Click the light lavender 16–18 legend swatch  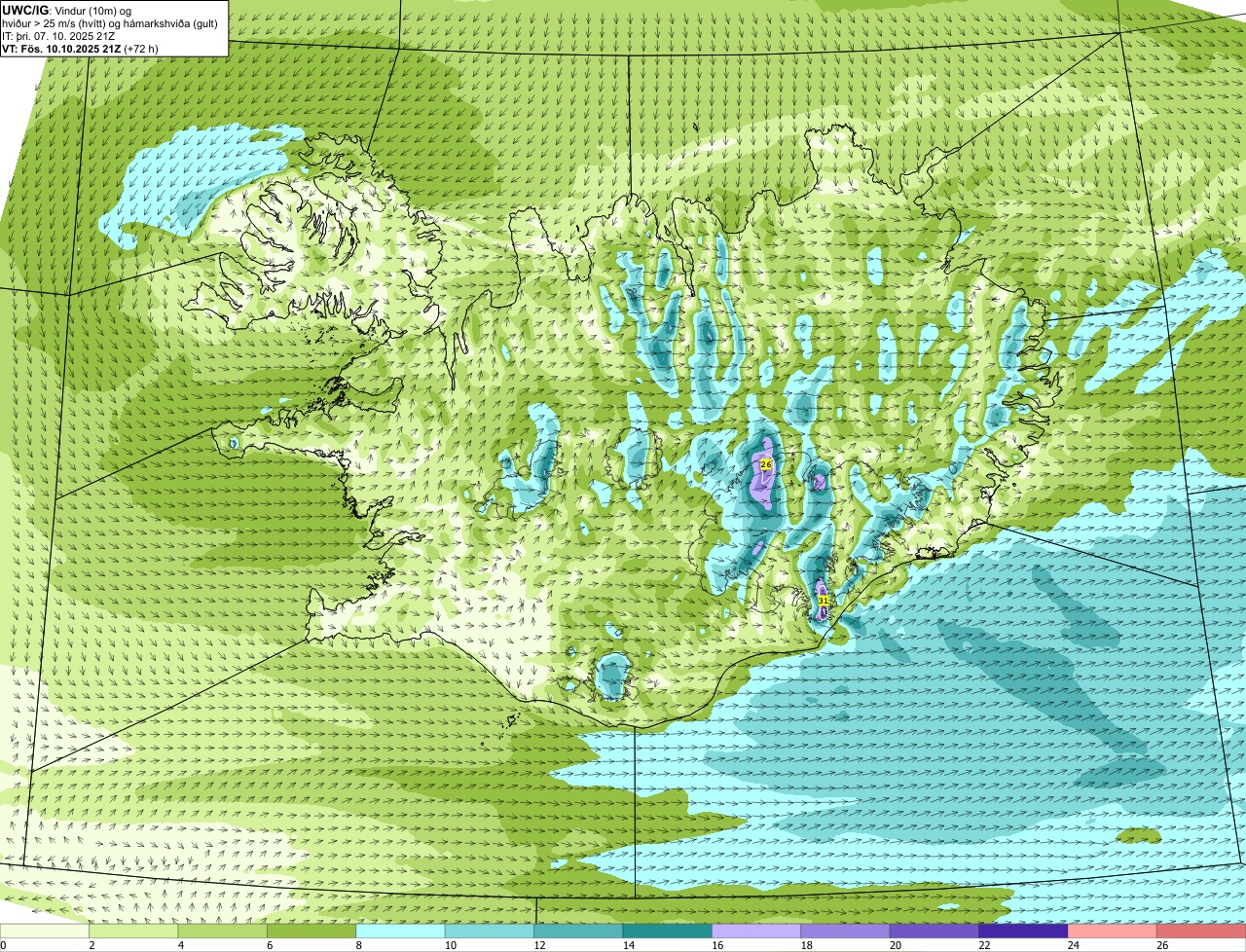click(756, 931)
